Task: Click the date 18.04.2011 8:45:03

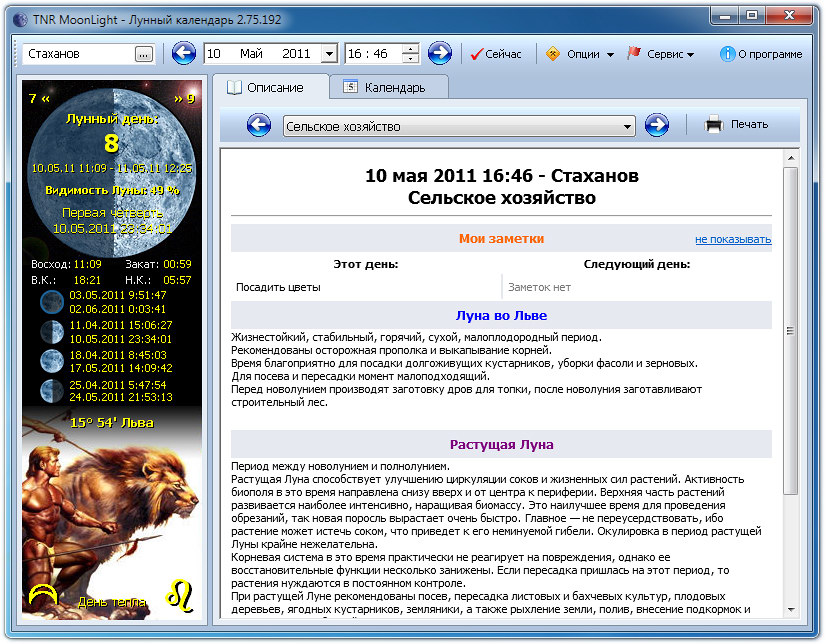Action: (x=118, y=355)
